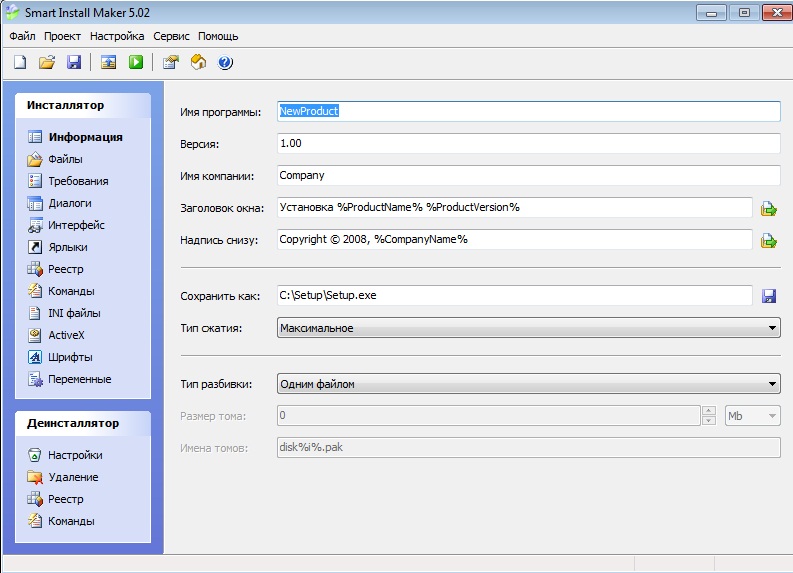Click the New project toolbar icon
Screen dimensions: 793x573
[x=20, y=62]
